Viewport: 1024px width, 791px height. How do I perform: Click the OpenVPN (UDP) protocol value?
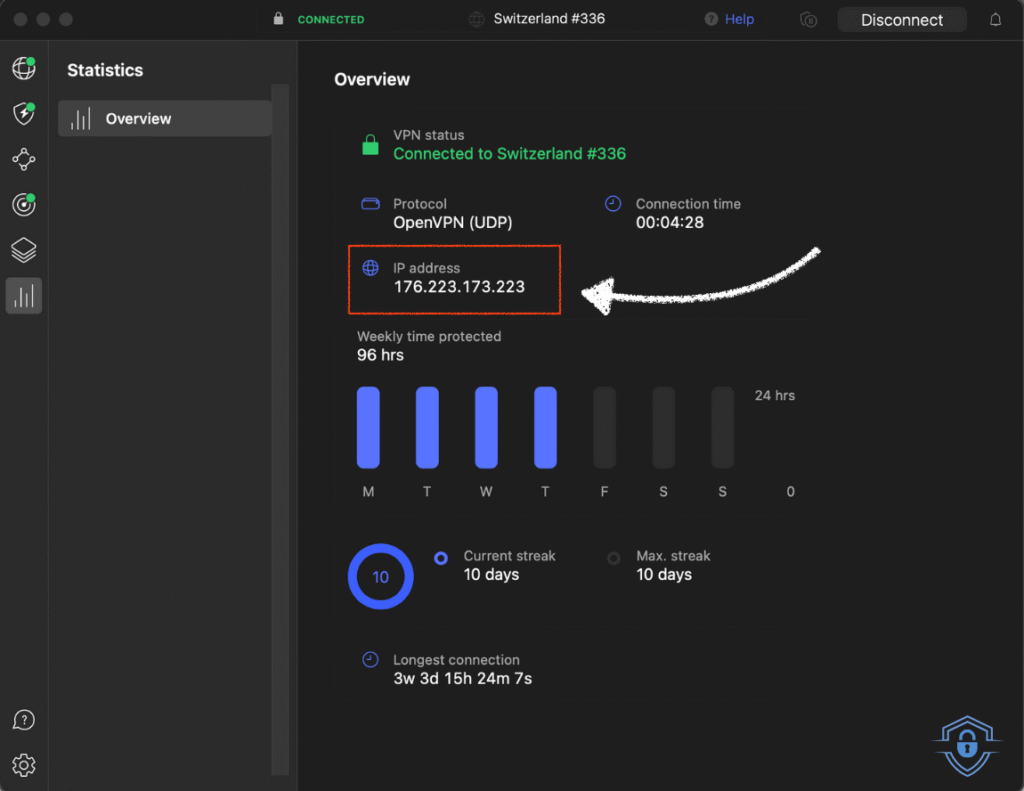[x=453, y=223]
